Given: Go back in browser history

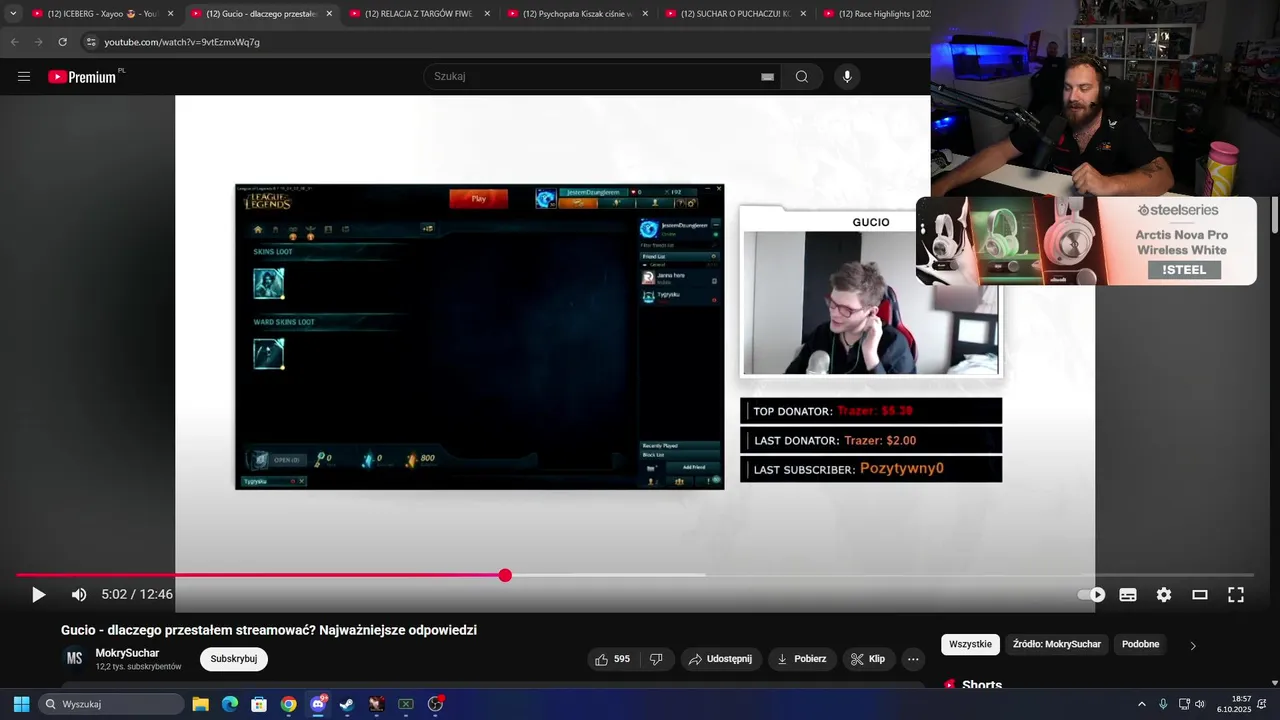Looking at the screenshot, I should point(14,42).
